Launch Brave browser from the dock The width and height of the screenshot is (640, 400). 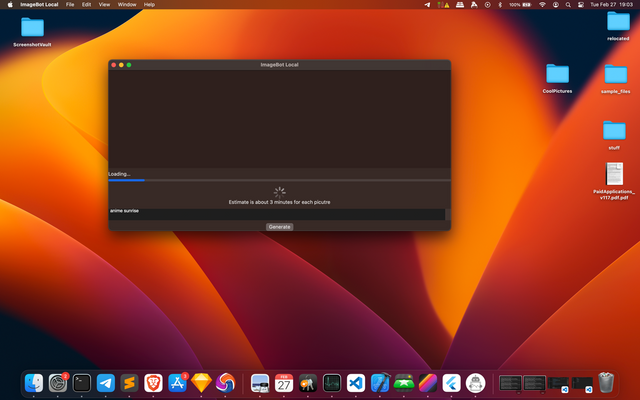tap(153, 383)
